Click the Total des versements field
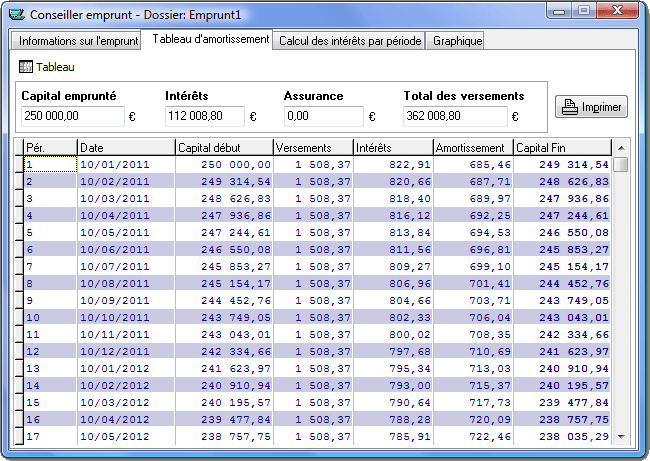 456,116
